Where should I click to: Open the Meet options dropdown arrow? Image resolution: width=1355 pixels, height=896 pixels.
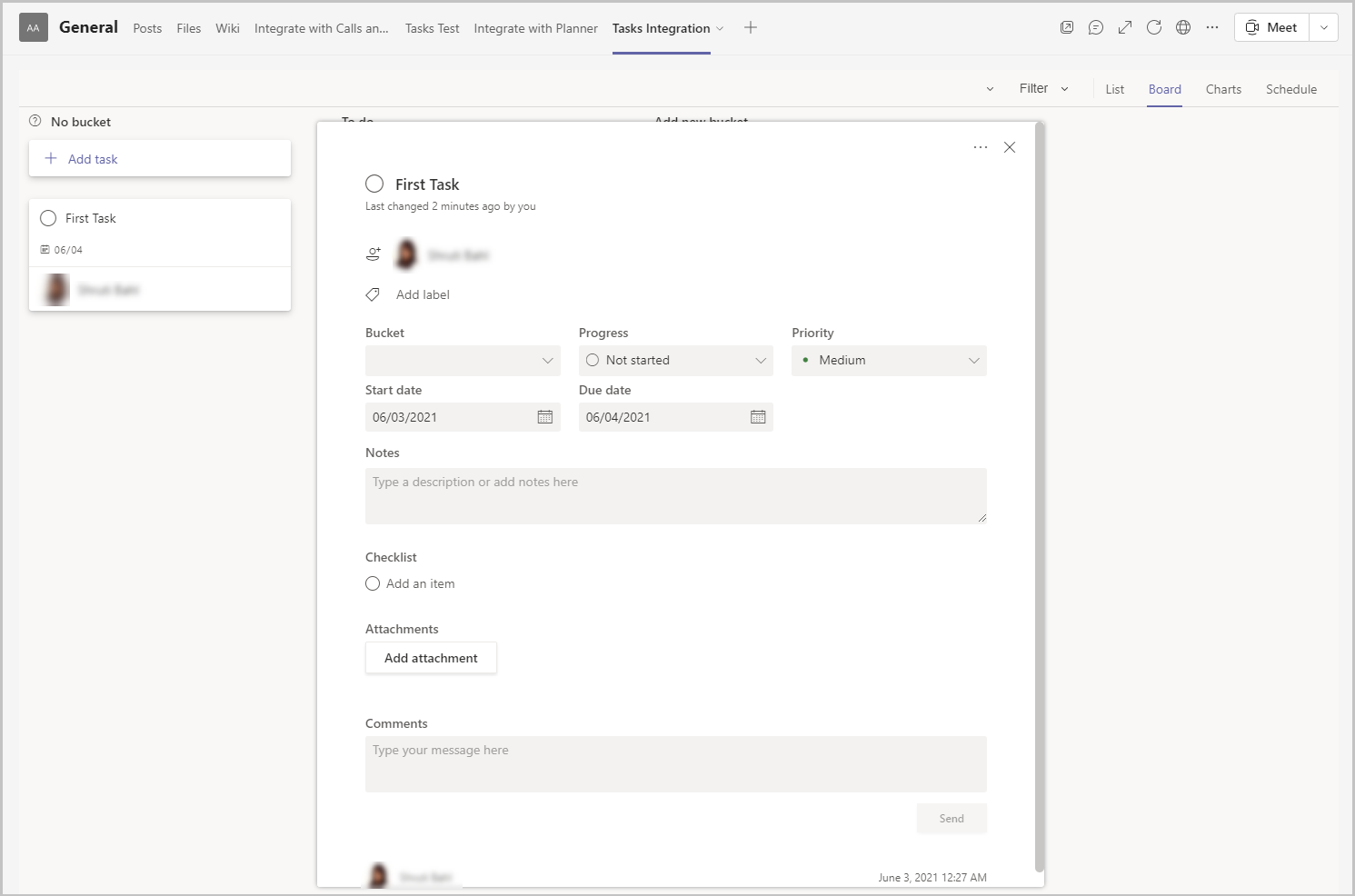tap(1324, 27)
